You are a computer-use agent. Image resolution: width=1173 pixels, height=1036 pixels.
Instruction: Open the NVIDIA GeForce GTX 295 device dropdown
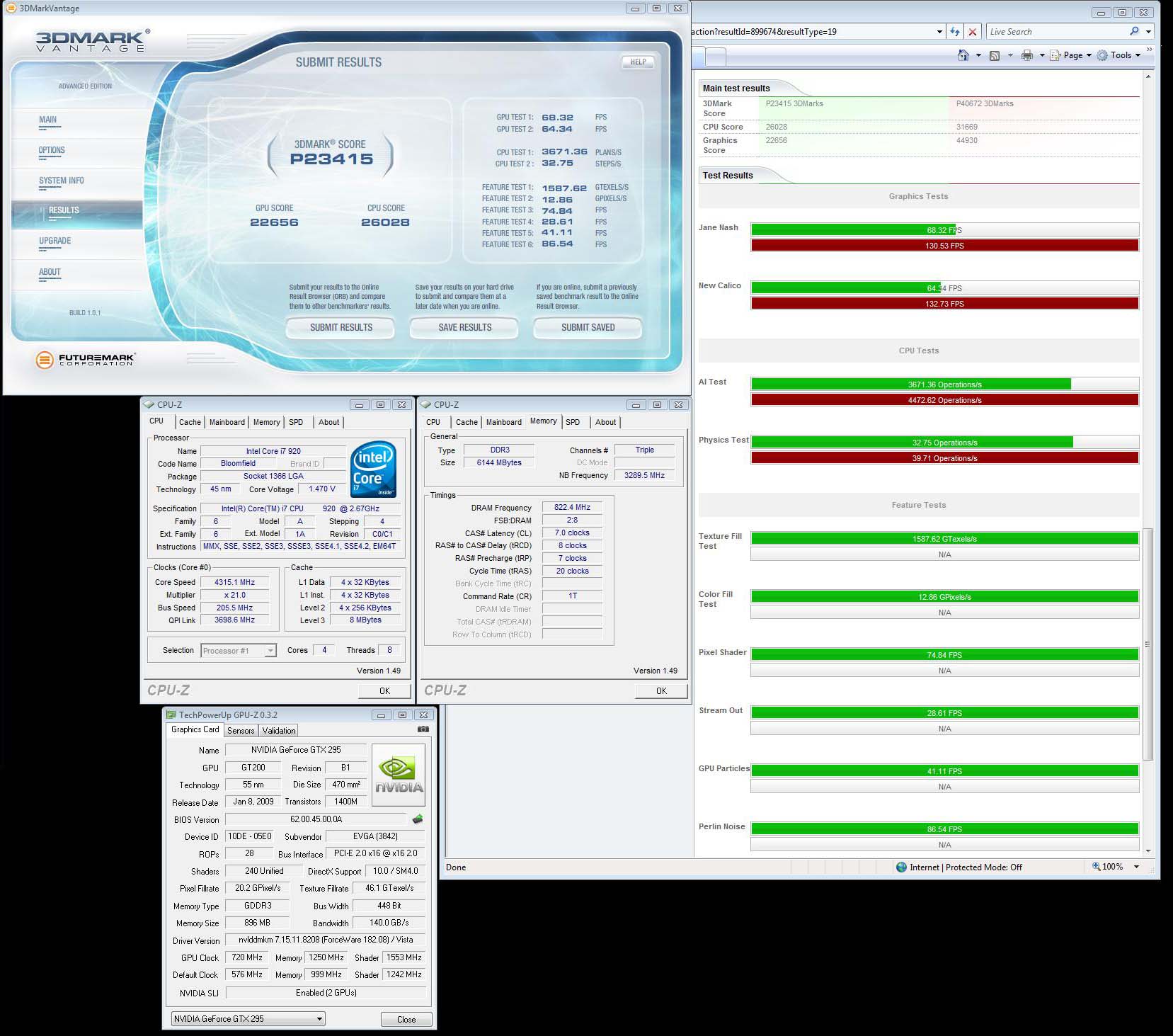tap(319, 1019)
